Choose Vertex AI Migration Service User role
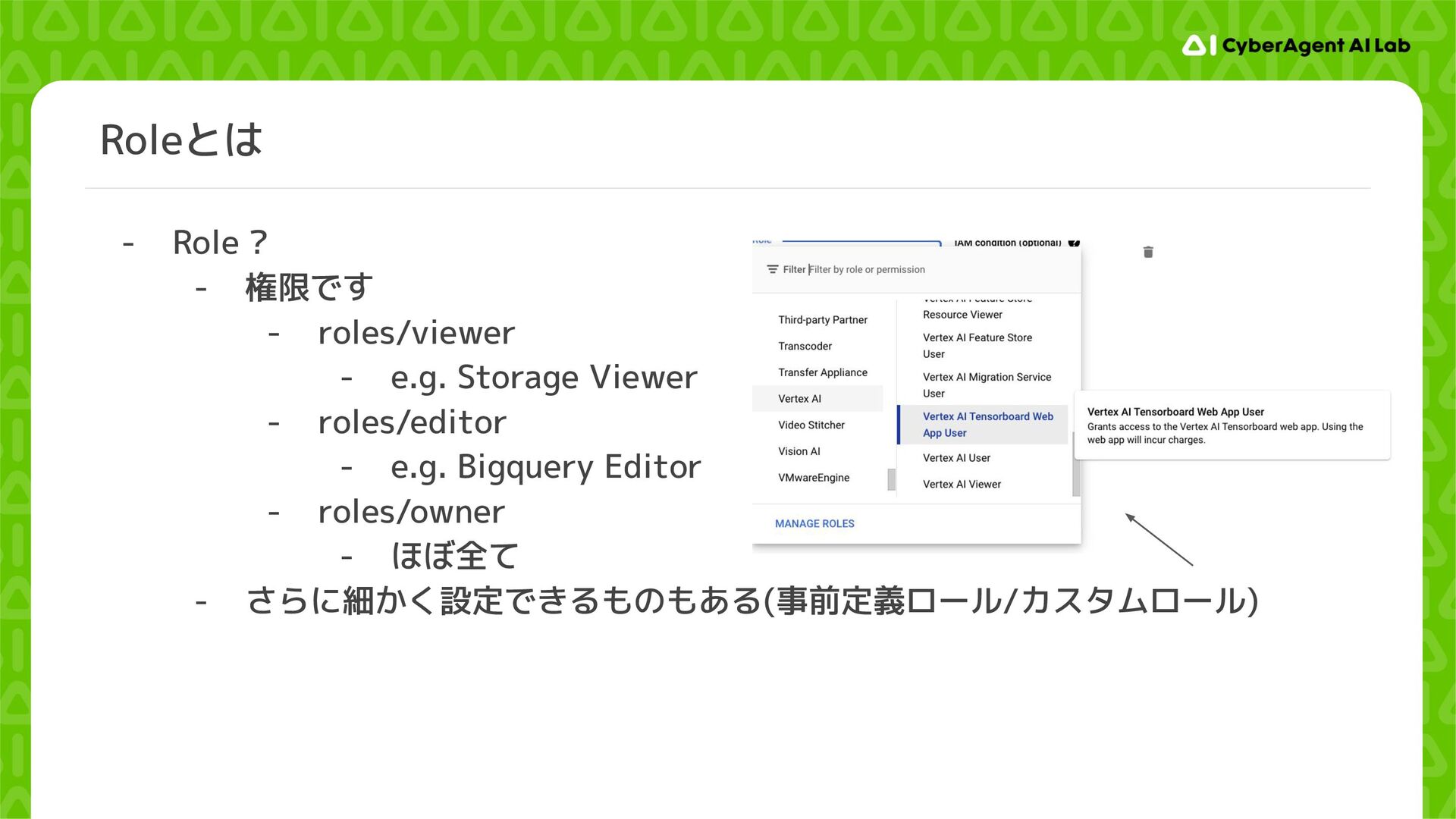Viewport: 1456px width, 819px height. coord(986,385)
